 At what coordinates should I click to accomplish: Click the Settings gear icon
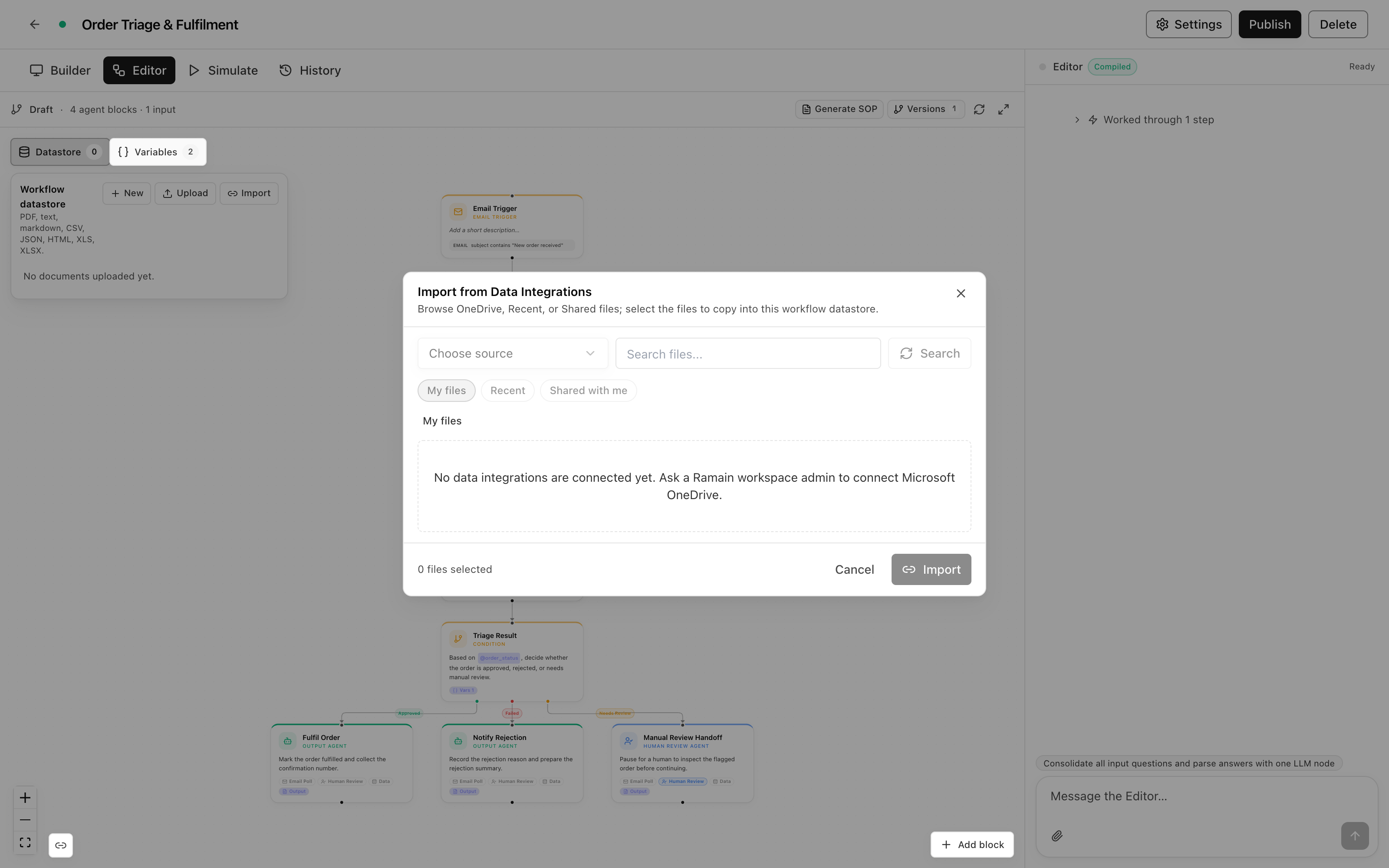[x=1162, y=24]
